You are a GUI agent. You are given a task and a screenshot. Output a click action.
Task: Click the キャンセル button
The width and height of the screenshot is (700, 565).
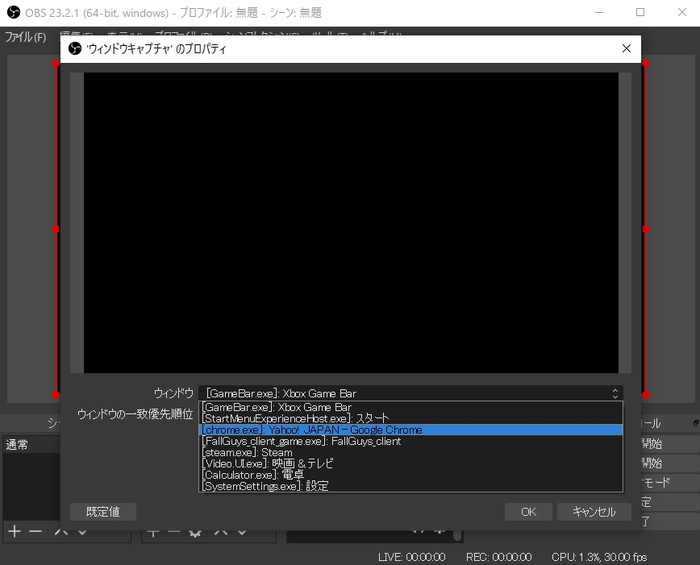(x=594, y=512)
